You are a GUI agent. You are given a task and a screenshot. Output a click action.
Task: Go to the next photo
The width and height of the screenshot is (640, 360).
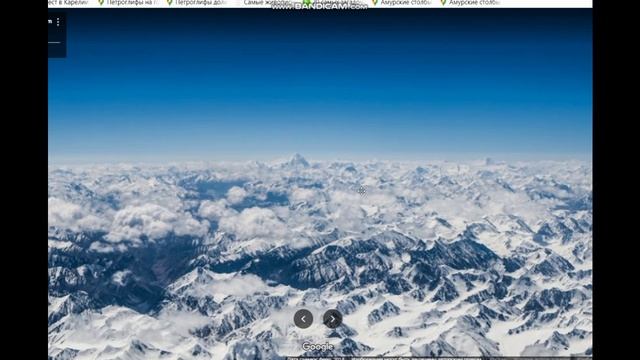point(333,319)
